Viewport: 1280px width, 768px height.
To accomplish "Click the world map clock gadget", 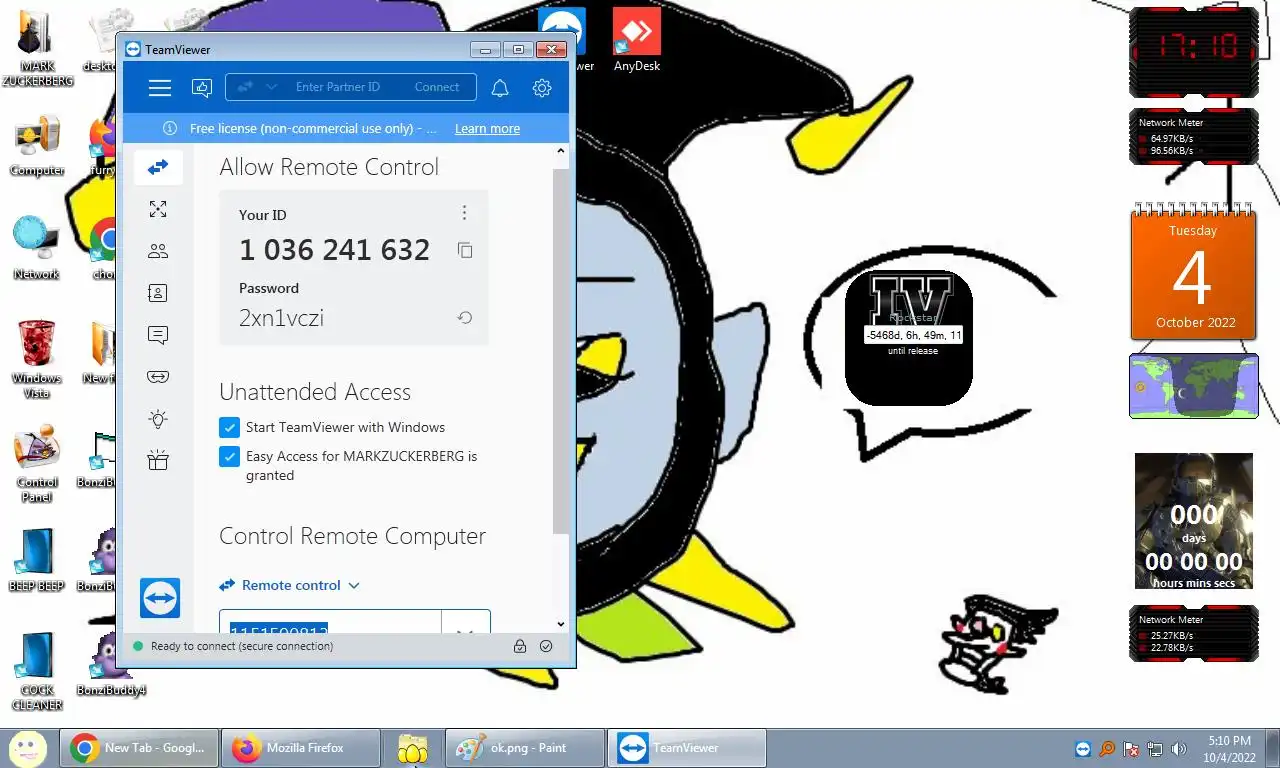I will [1193, 386].
